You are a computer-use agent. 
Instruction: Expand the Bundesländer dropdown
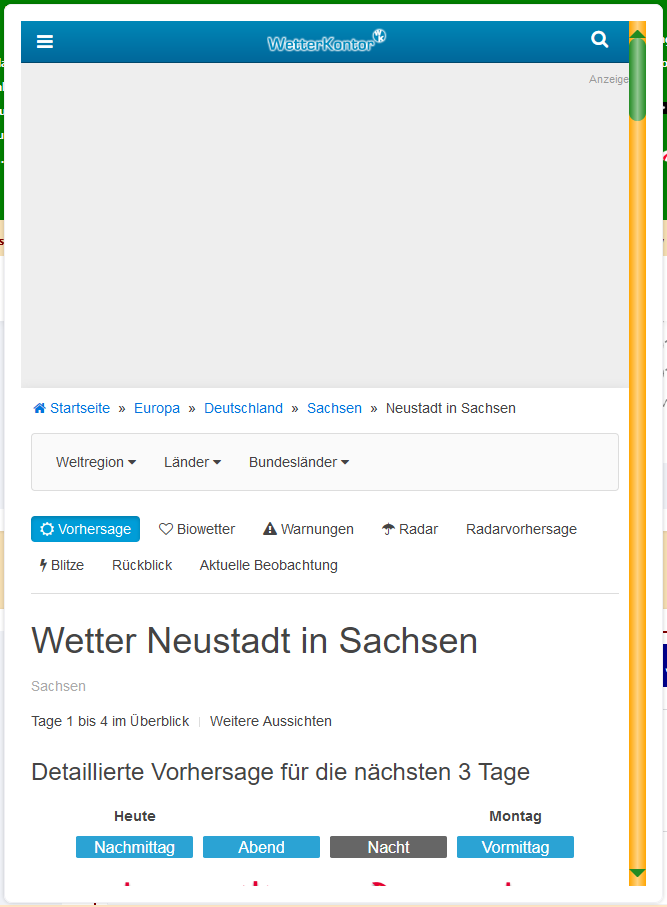[299, 462]
